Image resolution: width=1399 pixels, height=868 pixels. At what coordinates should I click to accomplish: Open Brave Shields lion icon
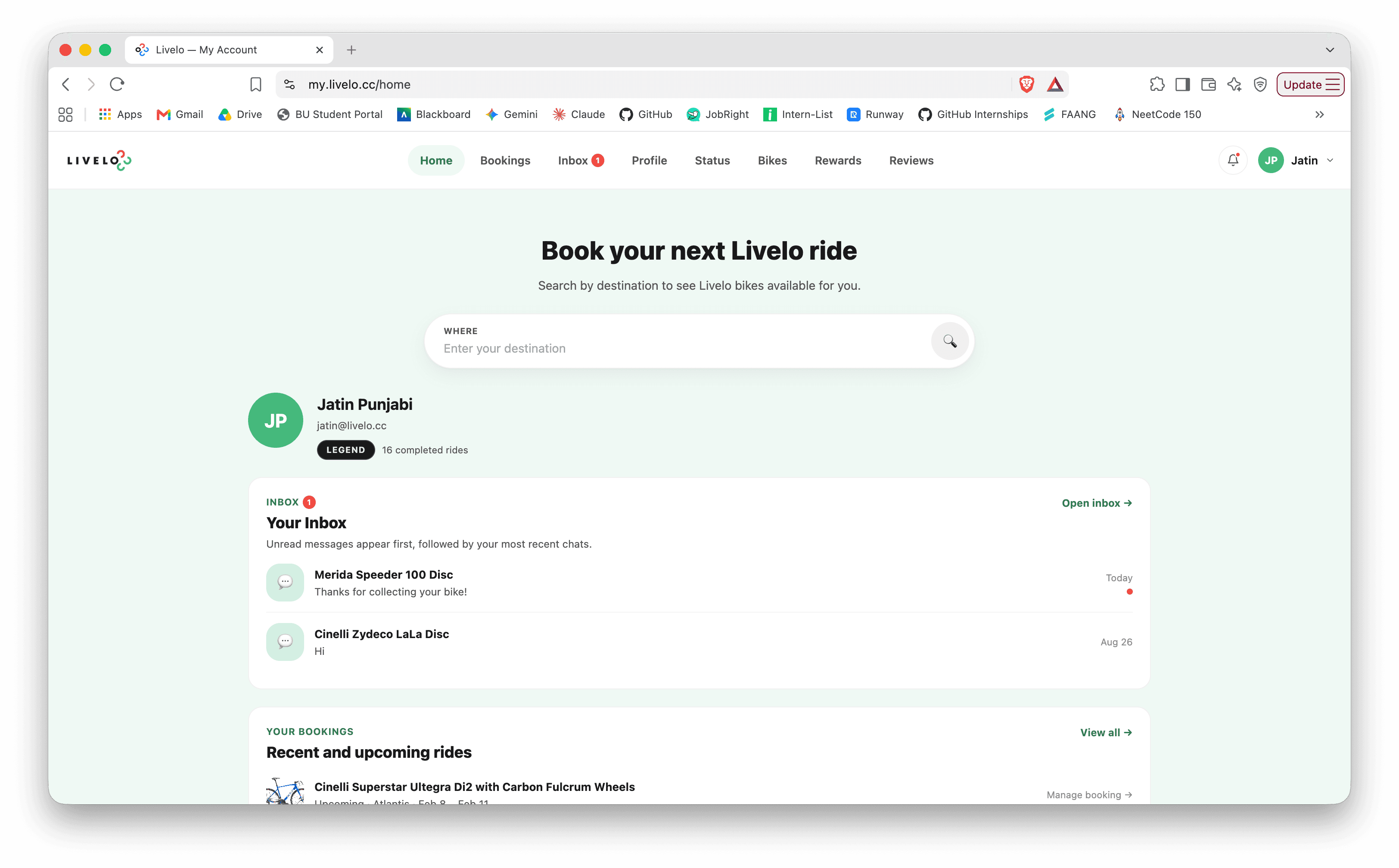pos(1026,84)
